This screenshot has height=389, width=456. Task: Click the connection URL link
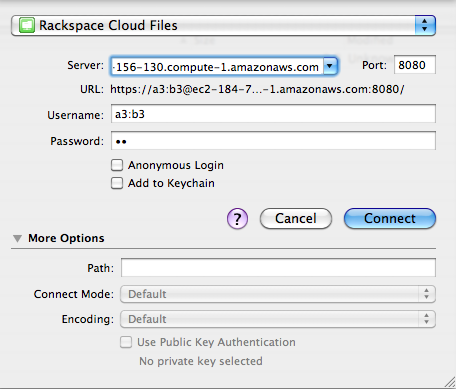(x=257, y=89)
